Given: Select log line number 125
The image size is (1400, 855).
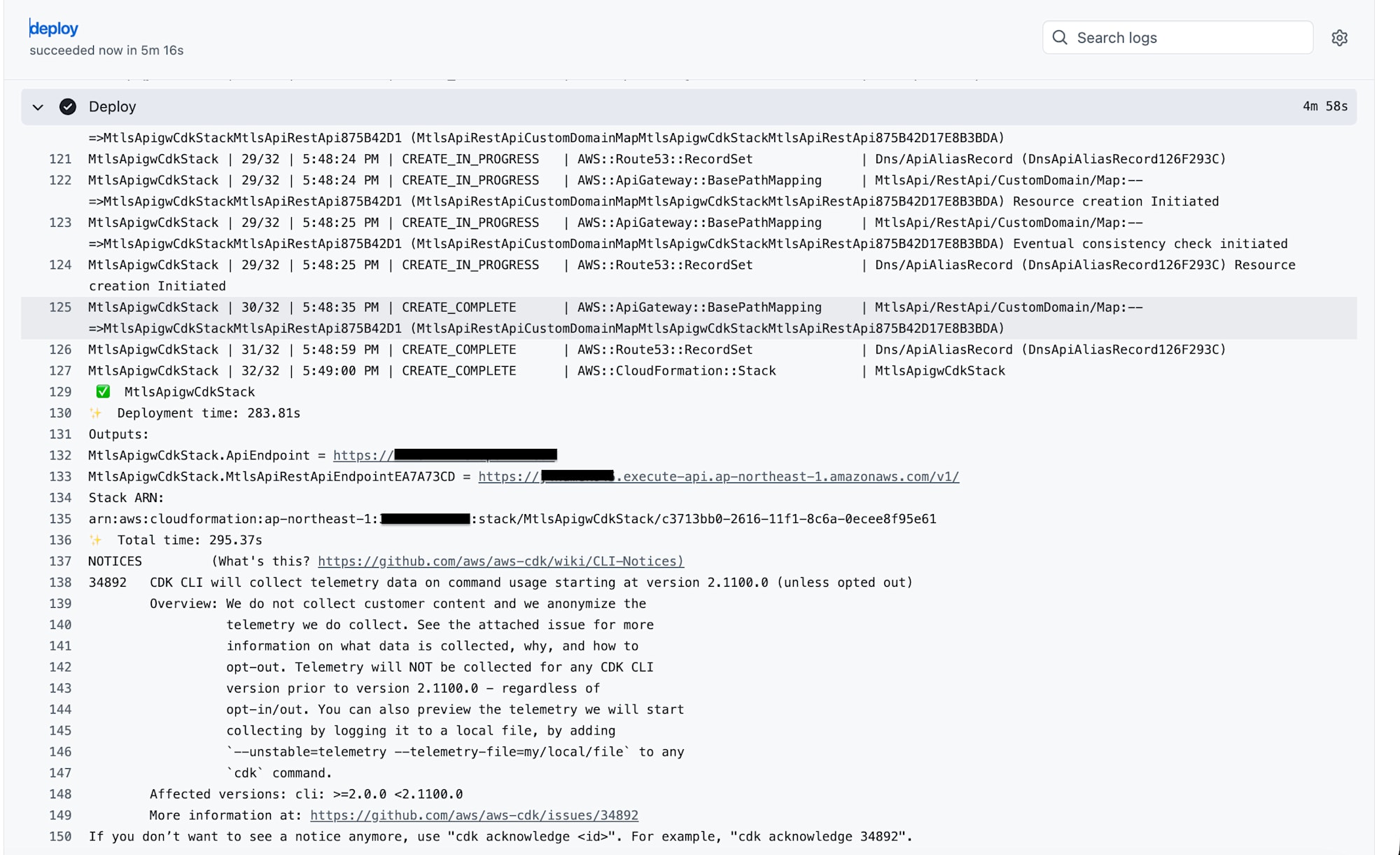Looking at the screenshot, I should coord(60,307).
